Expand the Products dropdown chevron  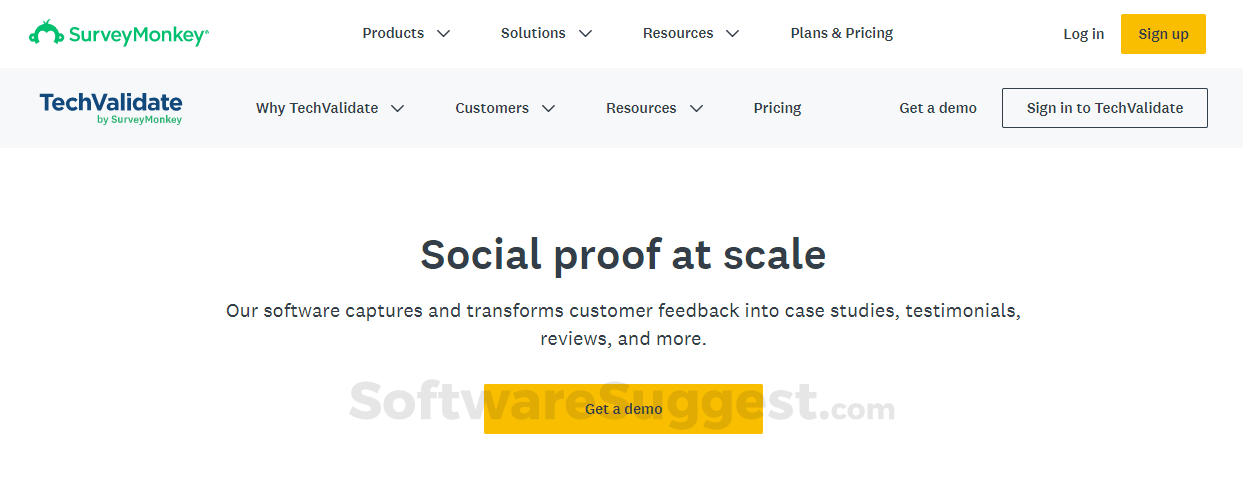coord(444,34)
